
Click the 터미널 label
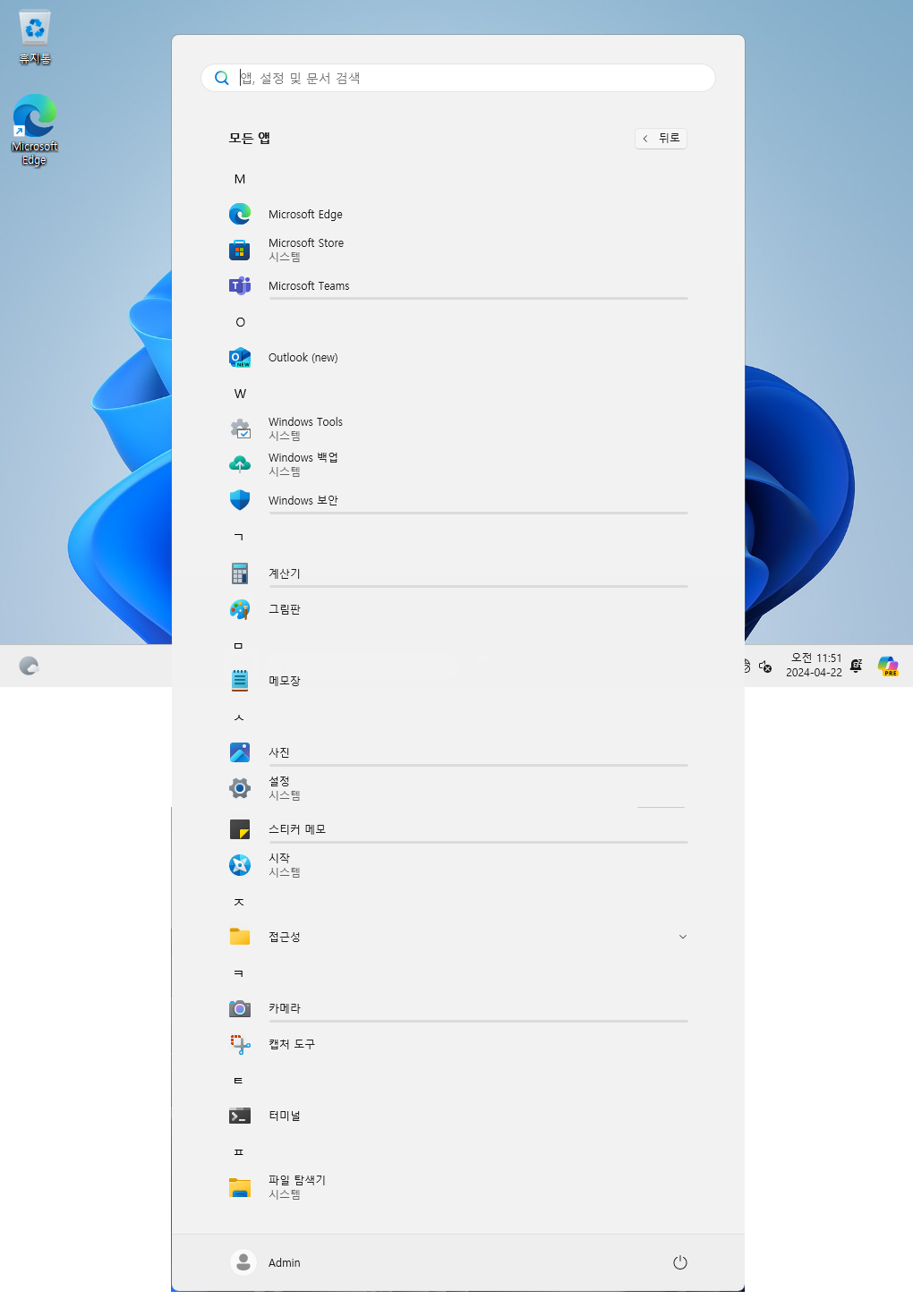285,1116
